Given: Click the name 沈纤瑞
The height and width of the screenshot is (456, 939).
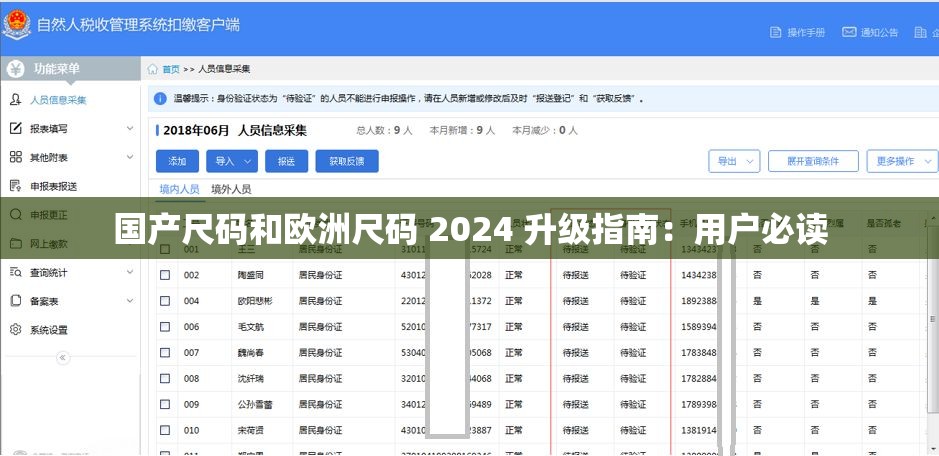Looking at the screenshot, I should (x=250, y=379).
